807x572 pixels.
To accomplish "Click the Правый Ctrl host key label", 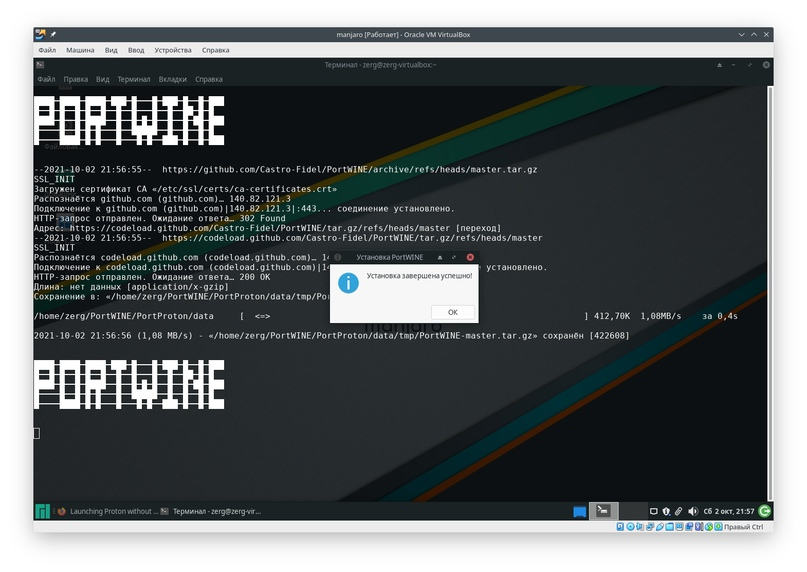I will pos(744,527).
